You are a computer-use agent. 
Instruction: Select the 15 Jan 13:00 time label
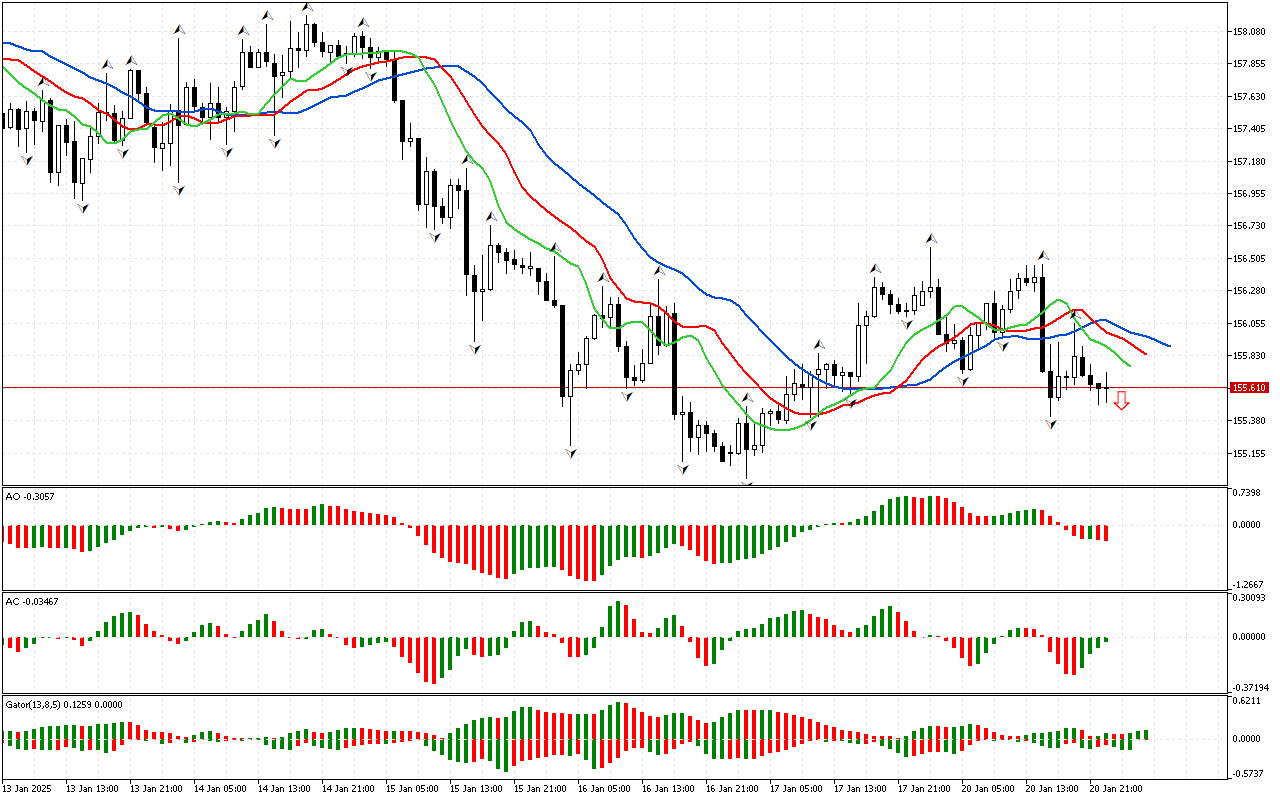coord(476,789)
